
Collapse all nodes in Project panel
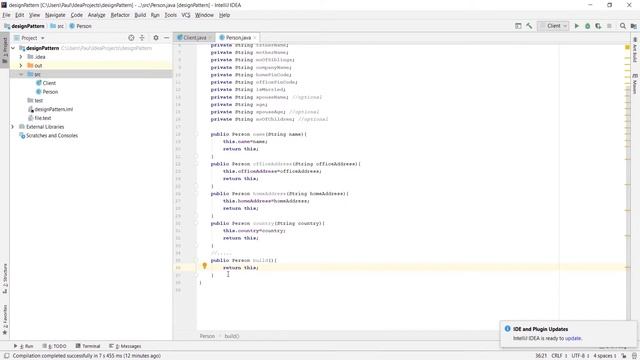tap(142, 38)
